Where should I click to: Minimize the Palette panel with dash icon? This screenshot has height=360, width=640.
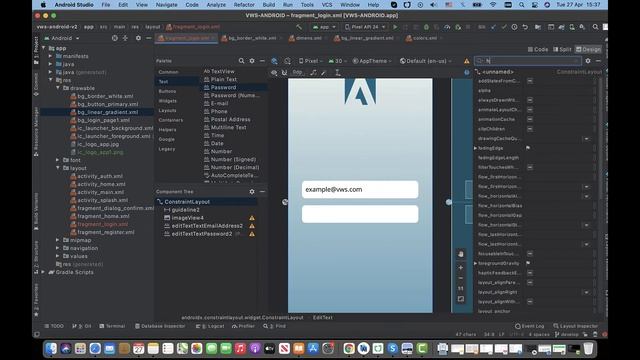click(x=262, y=61)
